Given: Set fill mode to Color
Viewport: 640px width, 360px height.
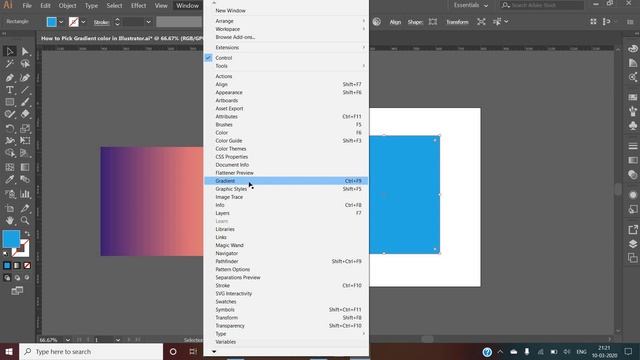Looking at the screenshot, I should pyautogui.click(x=7, y=265).
